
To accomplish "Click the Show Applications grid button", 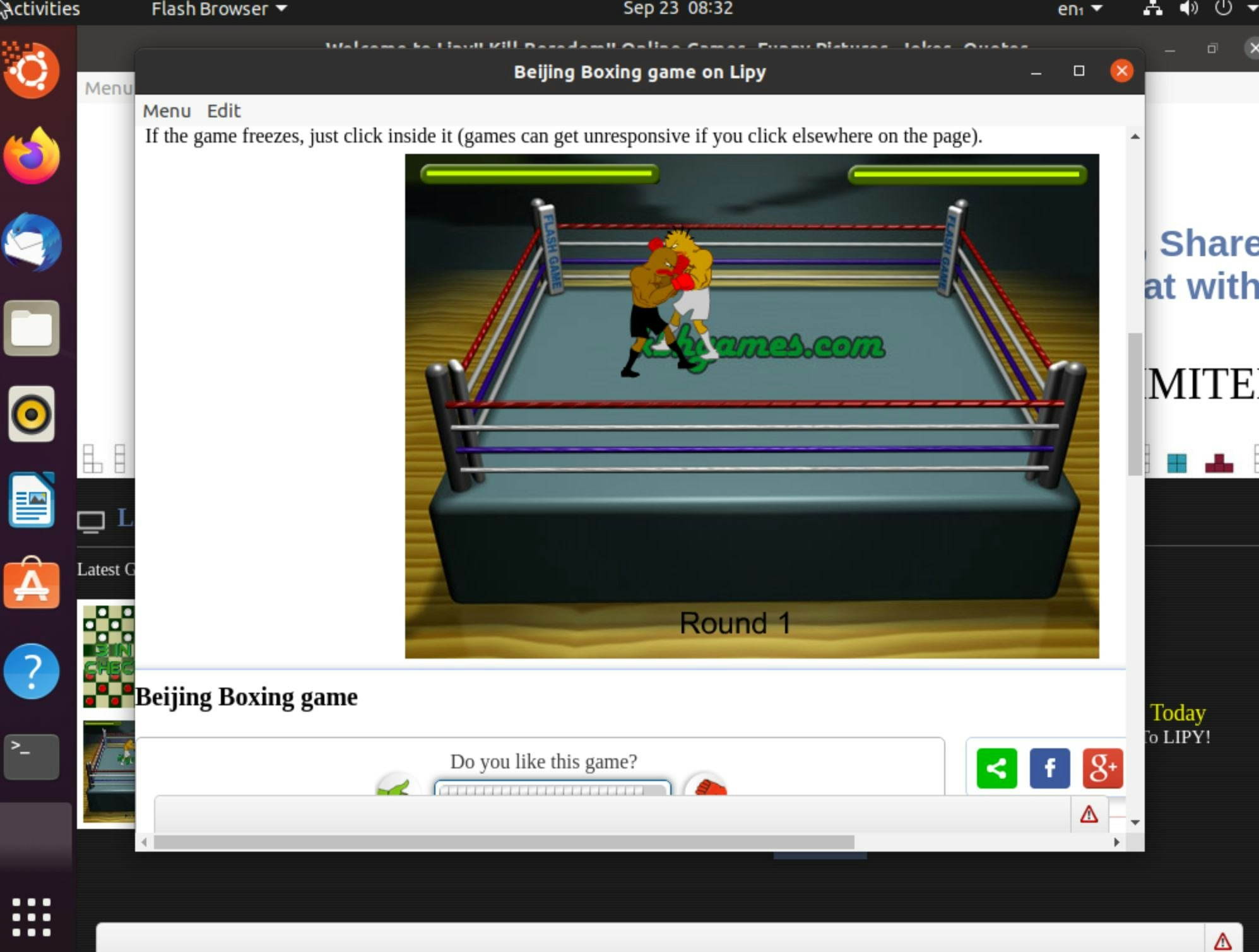I will (x=32, y=916).
